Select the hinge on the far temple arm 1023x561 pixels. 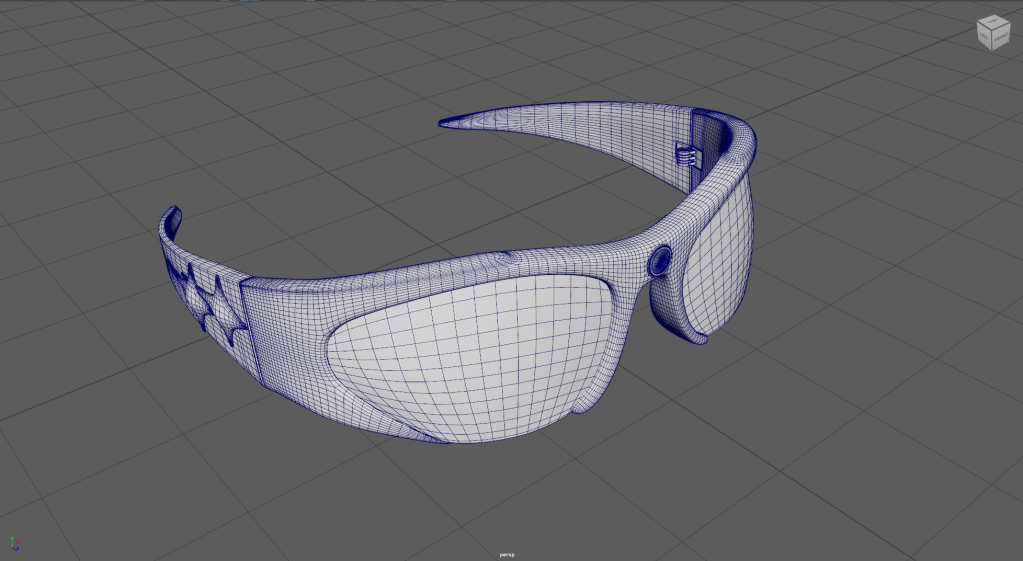(x=685, y=156)
